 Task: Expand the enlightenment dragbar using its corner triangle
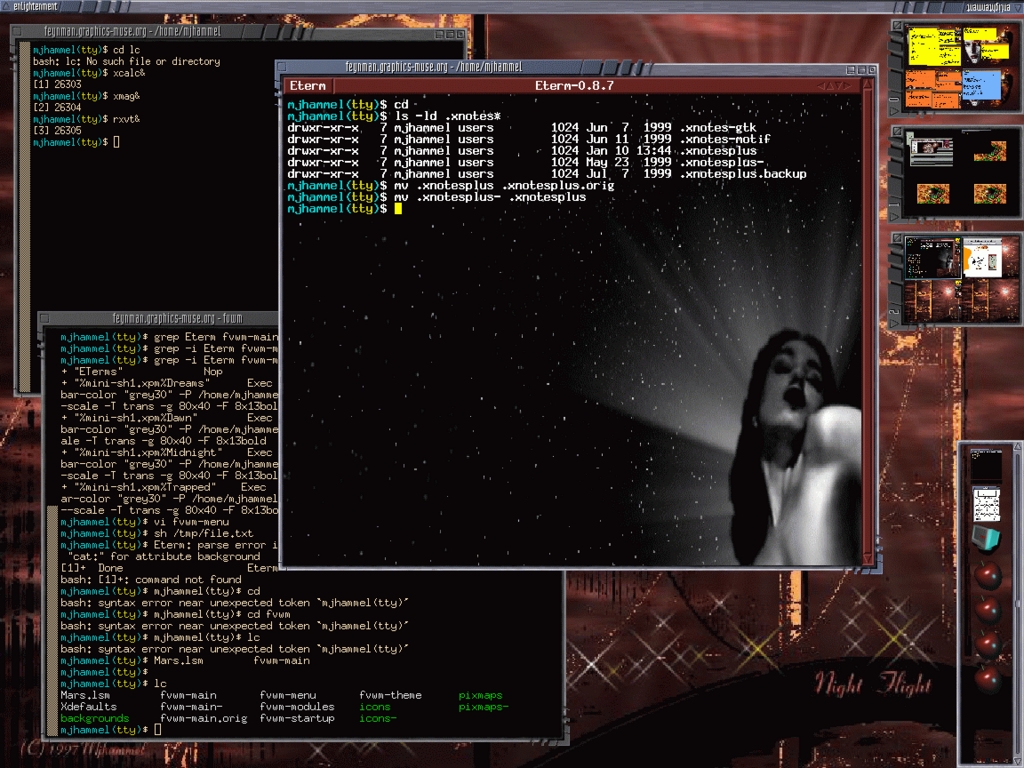[x=5, y=7]
